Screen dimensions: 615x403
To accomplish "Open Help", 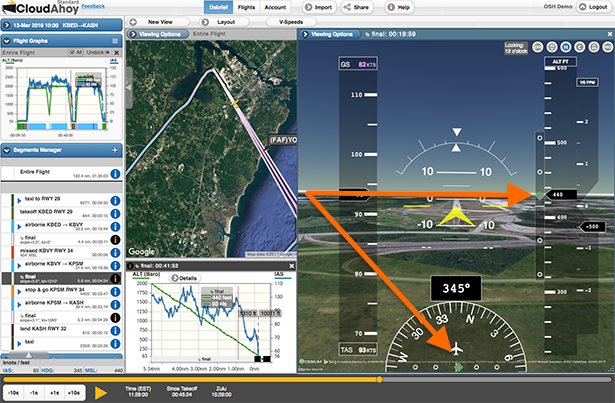I will coord(399,7).
